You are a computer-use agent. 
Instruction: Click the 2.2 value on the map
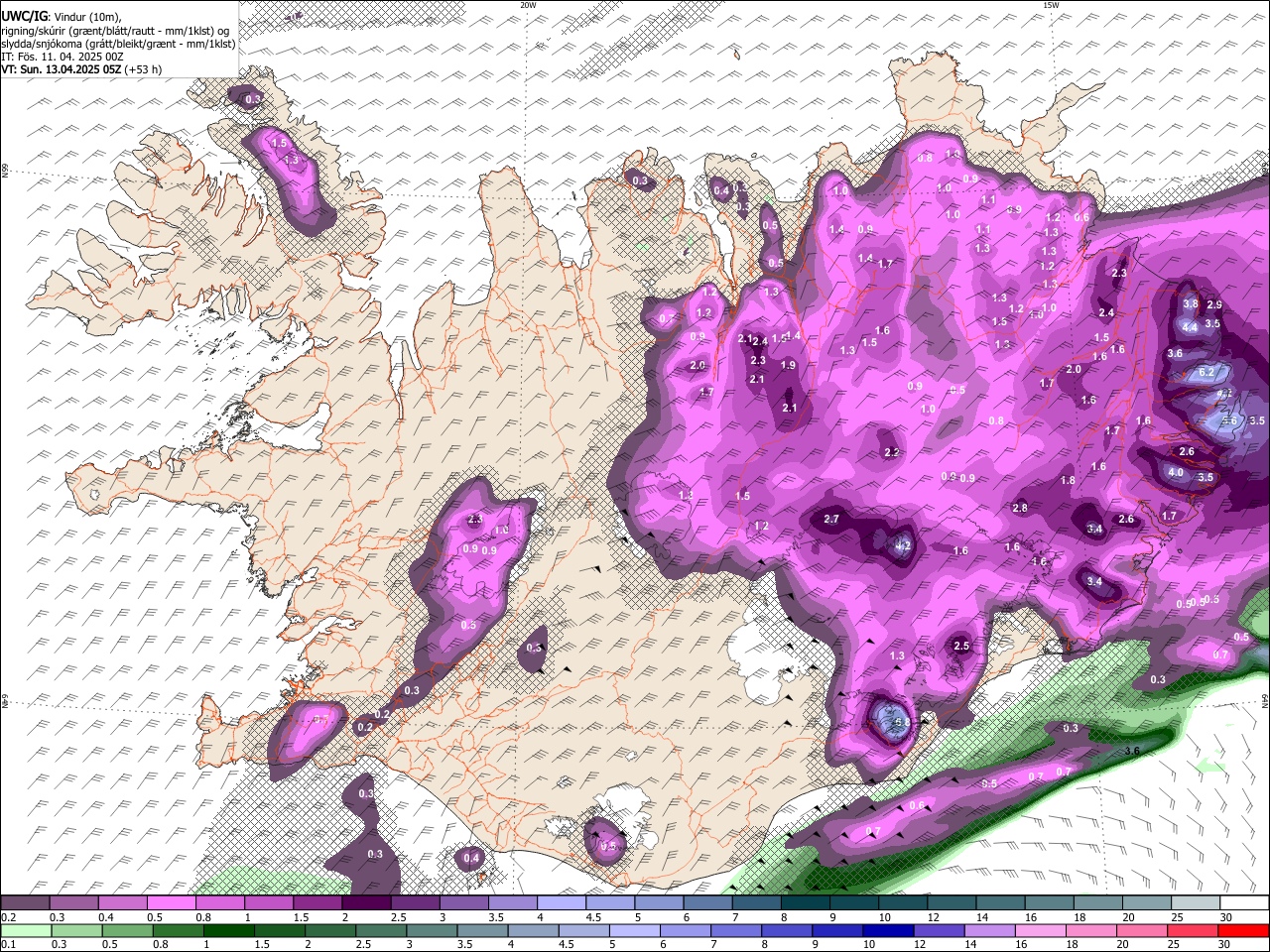click(x=891, y=452)
